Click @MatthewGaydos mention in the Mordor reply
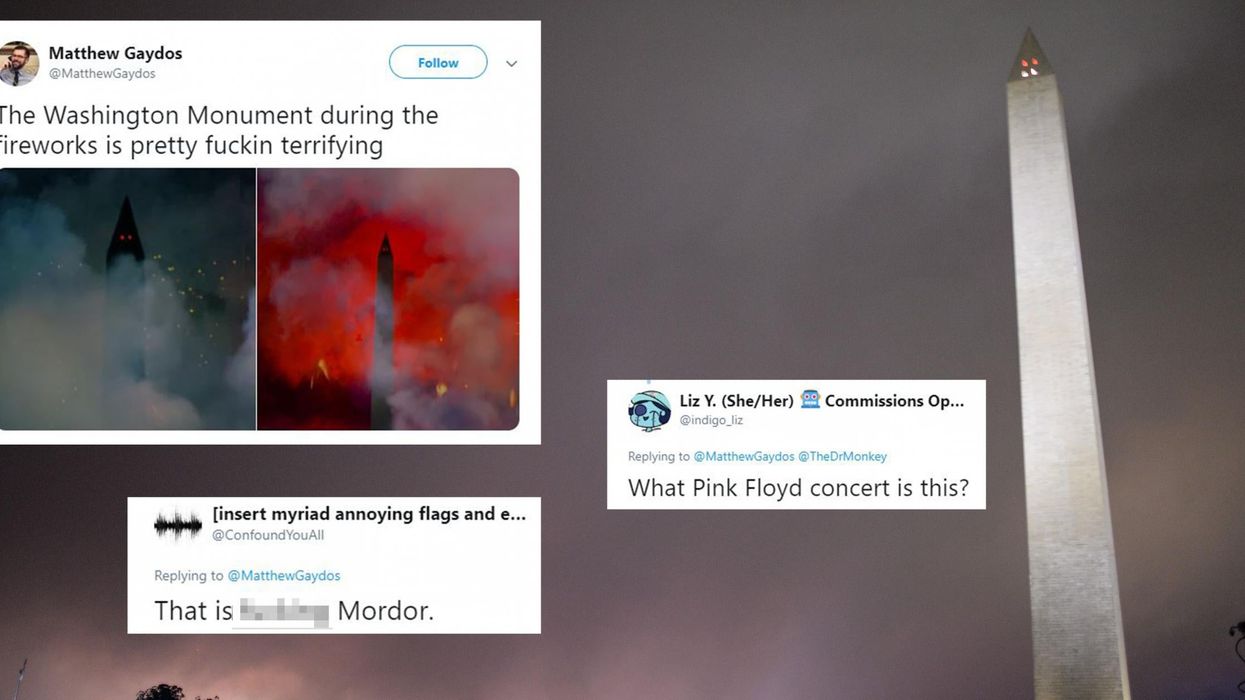The image size is (1245, 700). coord(284,576)
